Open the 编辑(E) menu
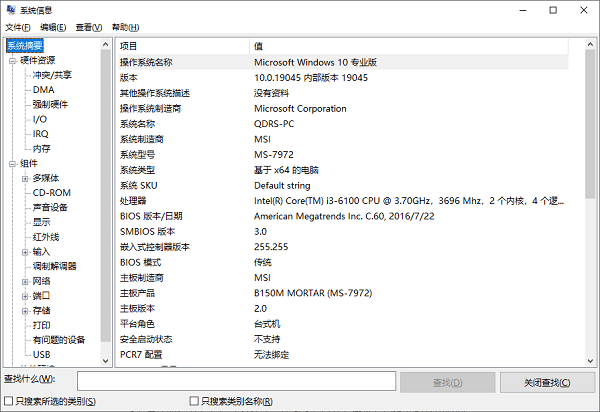 [x=53, y=26]
